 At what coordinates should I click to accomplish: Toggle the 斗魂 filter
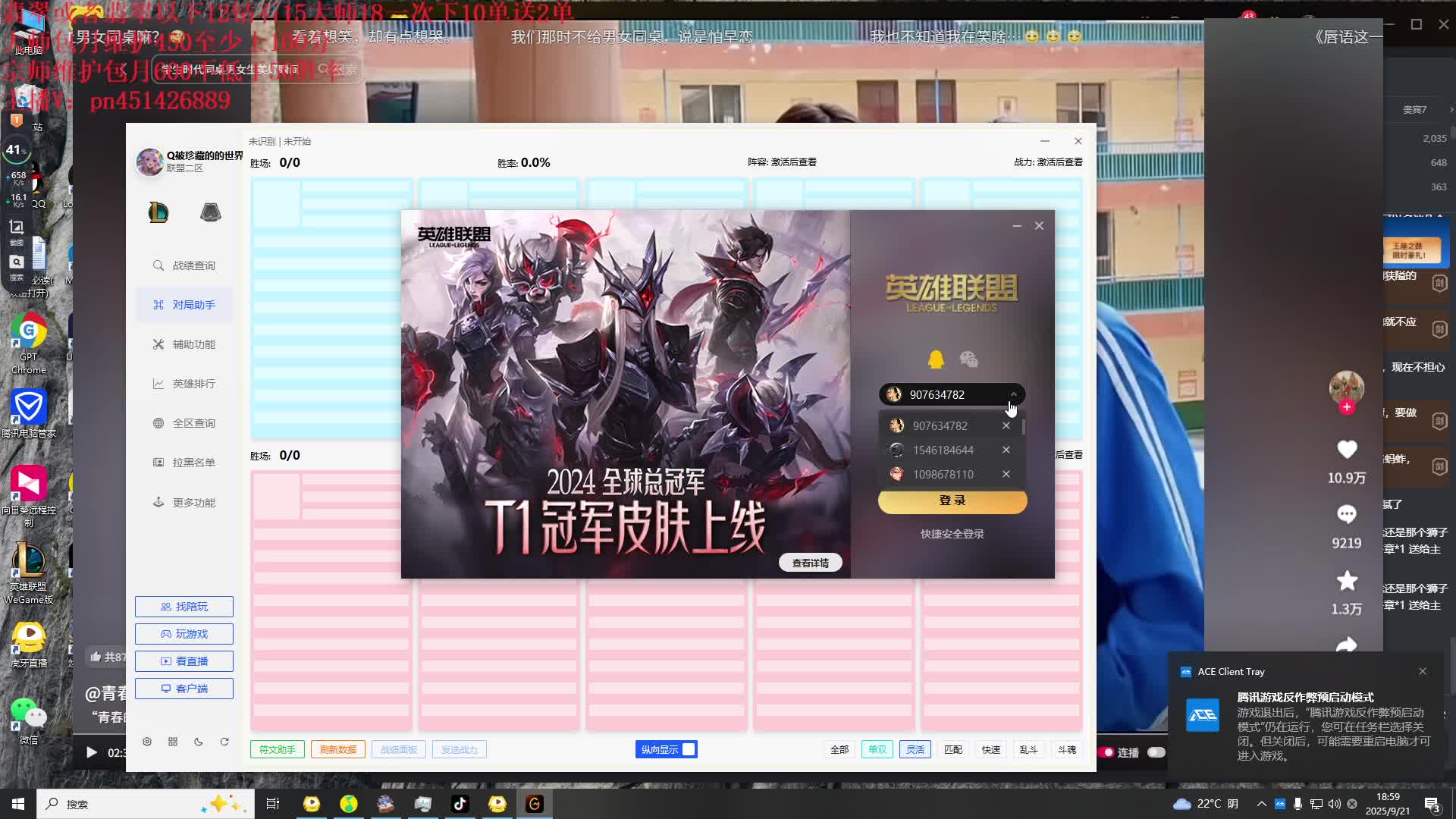(x=1067, y=749)
